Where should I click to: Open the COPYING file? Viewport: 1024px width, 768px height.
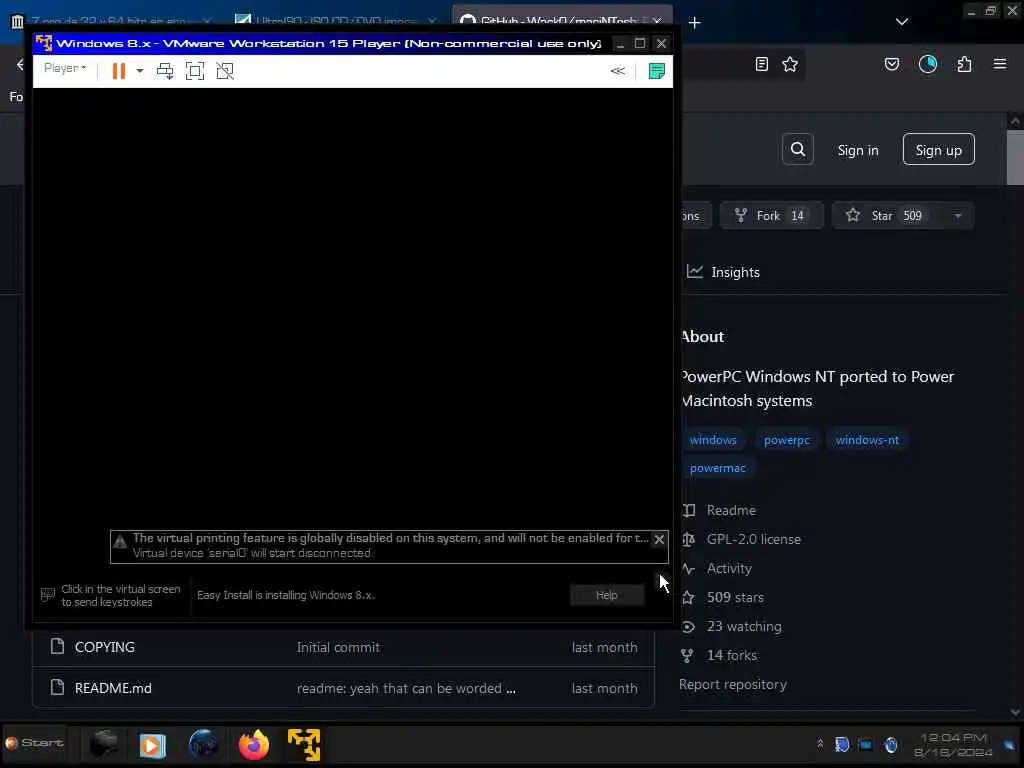point(104,647)
